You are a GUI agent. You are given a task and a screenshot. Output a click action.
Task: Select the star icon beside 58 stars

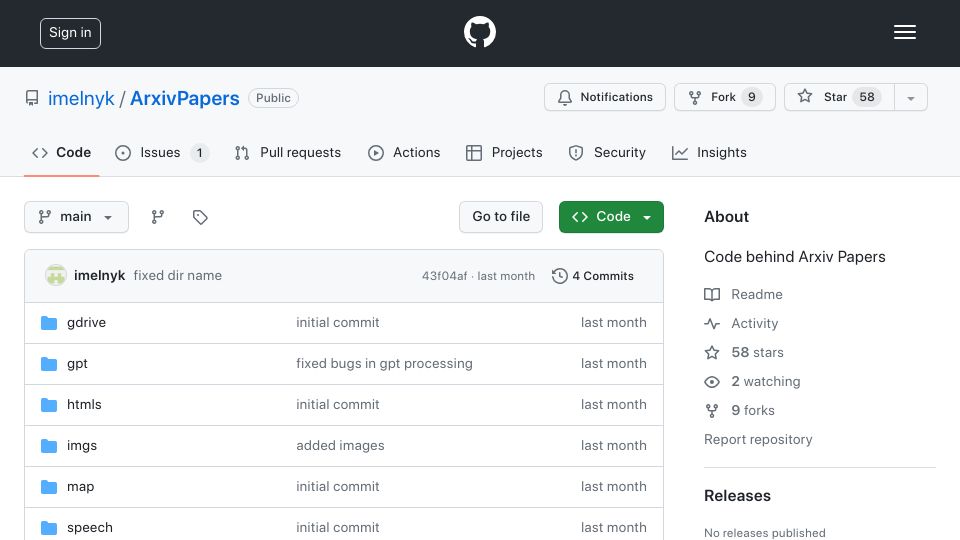point(711,352)
